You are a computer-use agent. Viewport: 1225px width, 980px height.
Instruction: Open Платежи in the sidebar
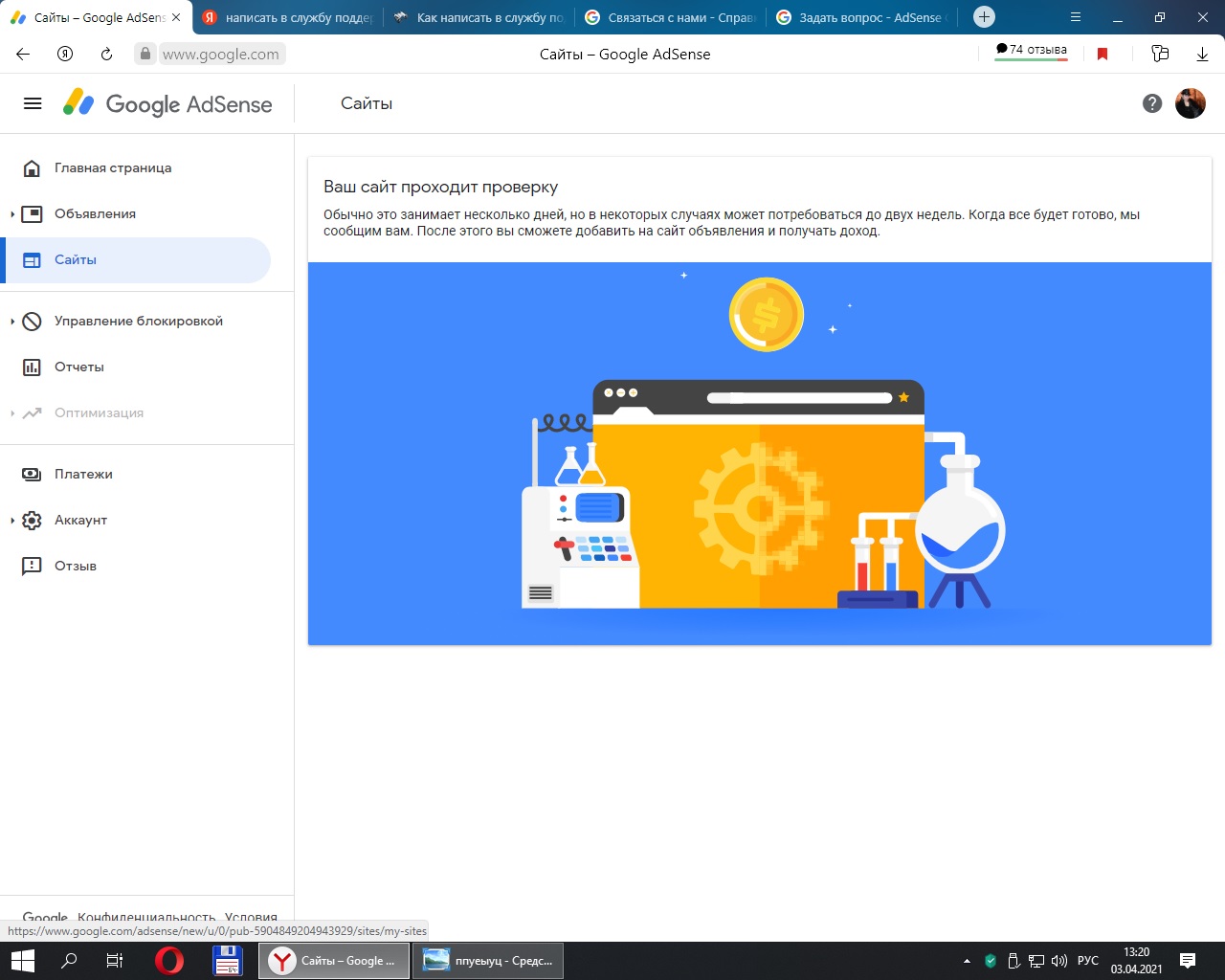point(83,474)
